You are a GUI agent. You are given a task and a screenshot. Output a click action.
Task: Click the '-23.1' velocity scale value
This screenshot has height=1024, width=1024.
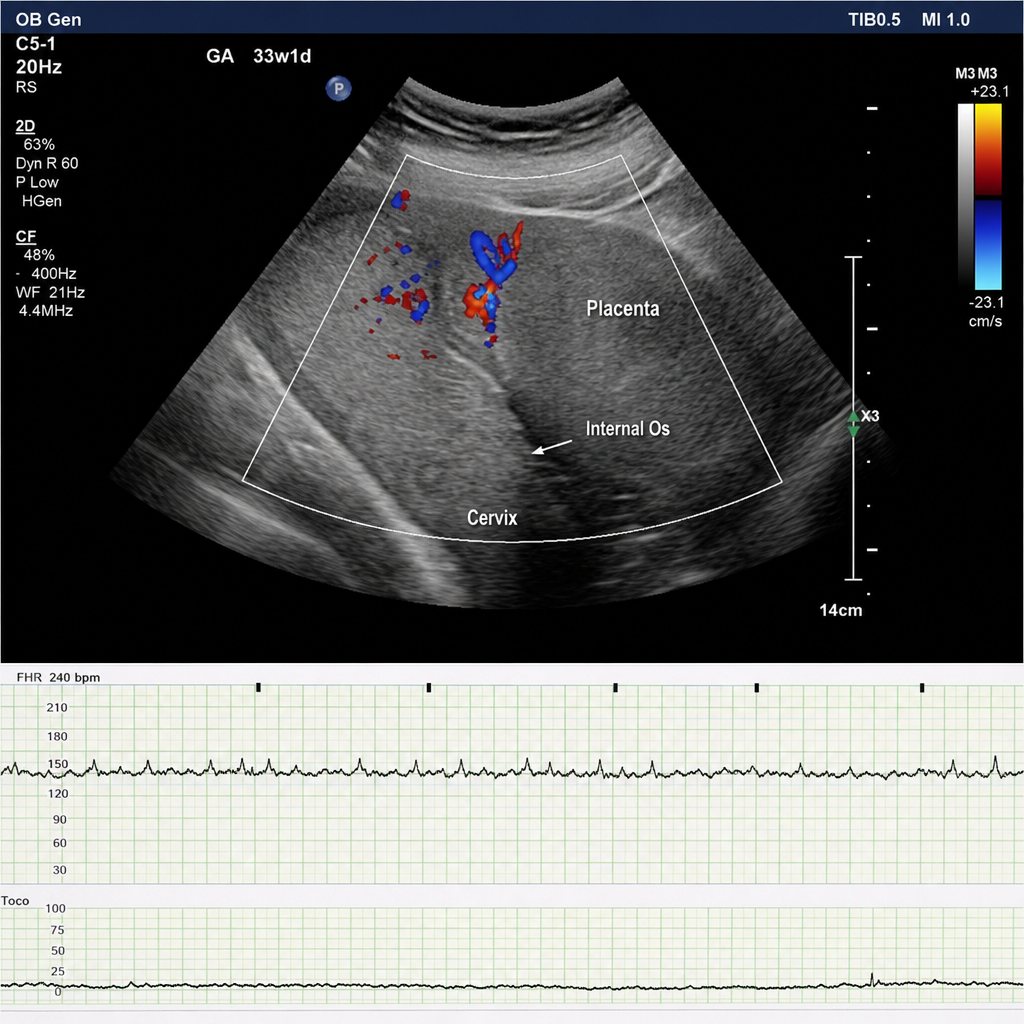tap(986, 302)
